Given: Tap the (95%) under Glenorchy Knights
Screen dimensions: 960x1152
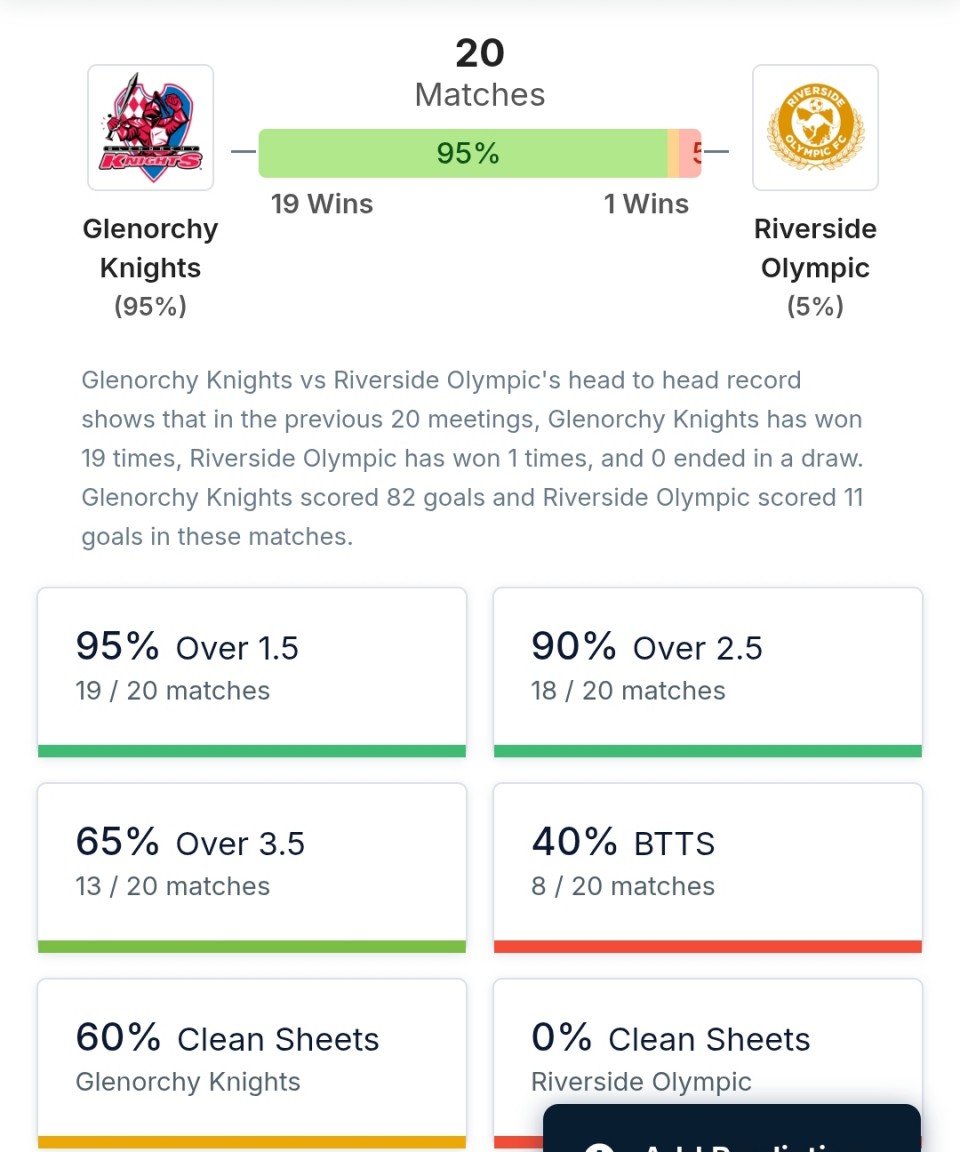Looking at the screenshot, I should pos(150,306).
